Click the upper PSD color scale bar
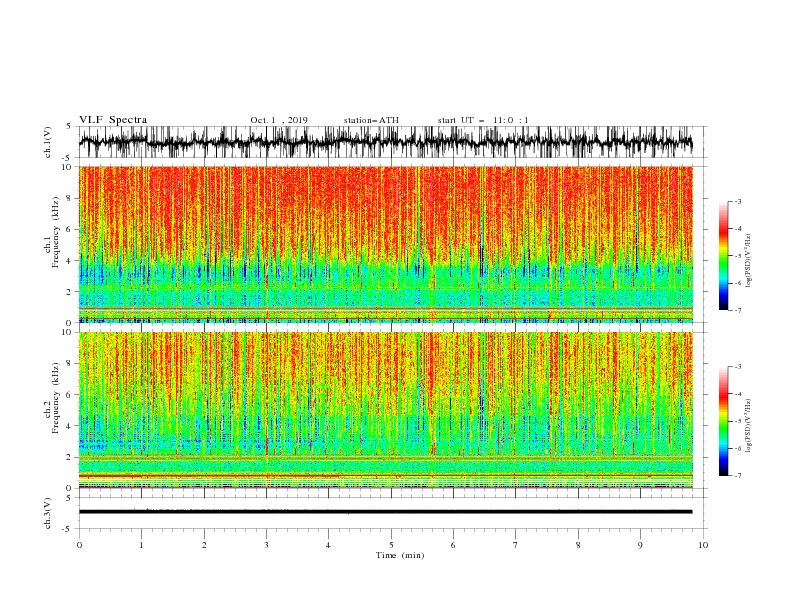792x612 pixels. coord(723,256)
